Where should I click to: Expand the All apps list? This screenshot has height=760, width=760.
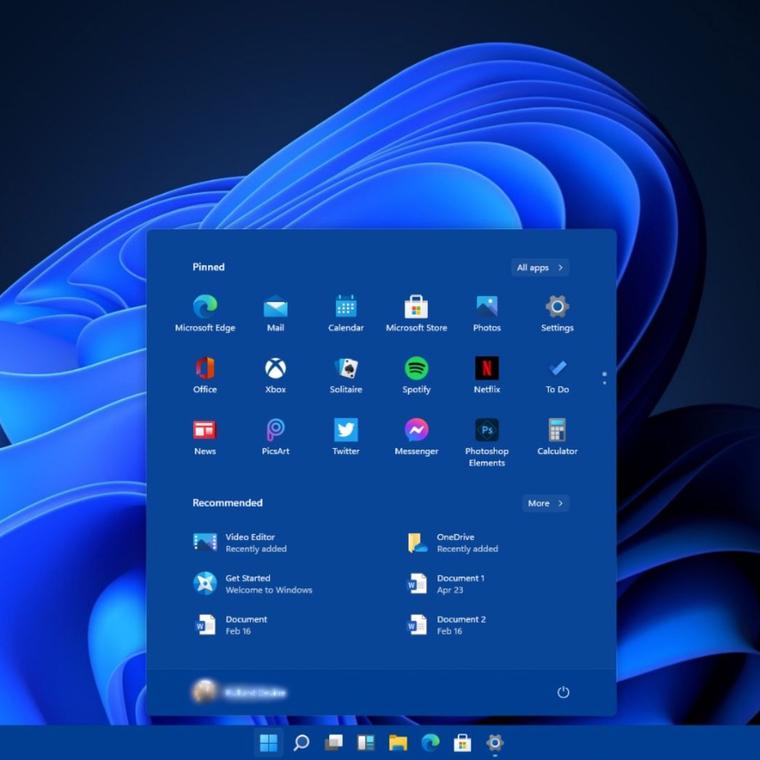[x=540, y=267]
